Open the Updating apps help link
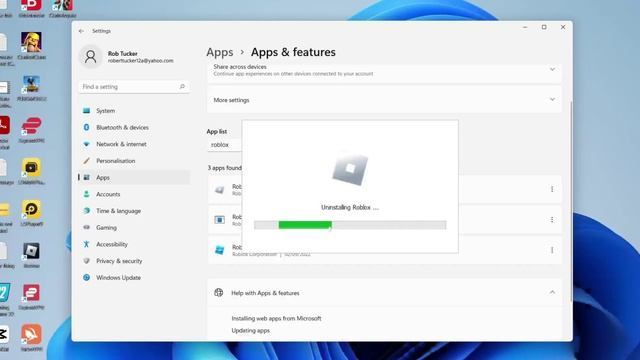 tap(251, 331)
